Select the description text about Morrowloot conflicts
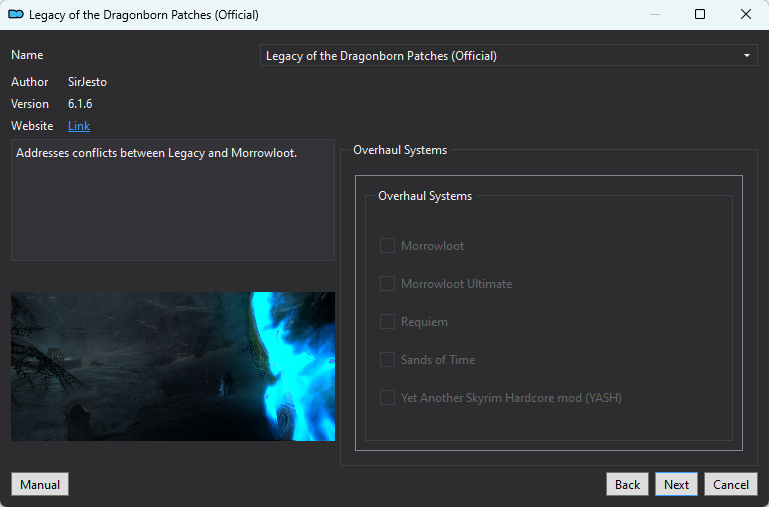Image resolution: width=769 pixels, height=507 pixels. point(156,153)
